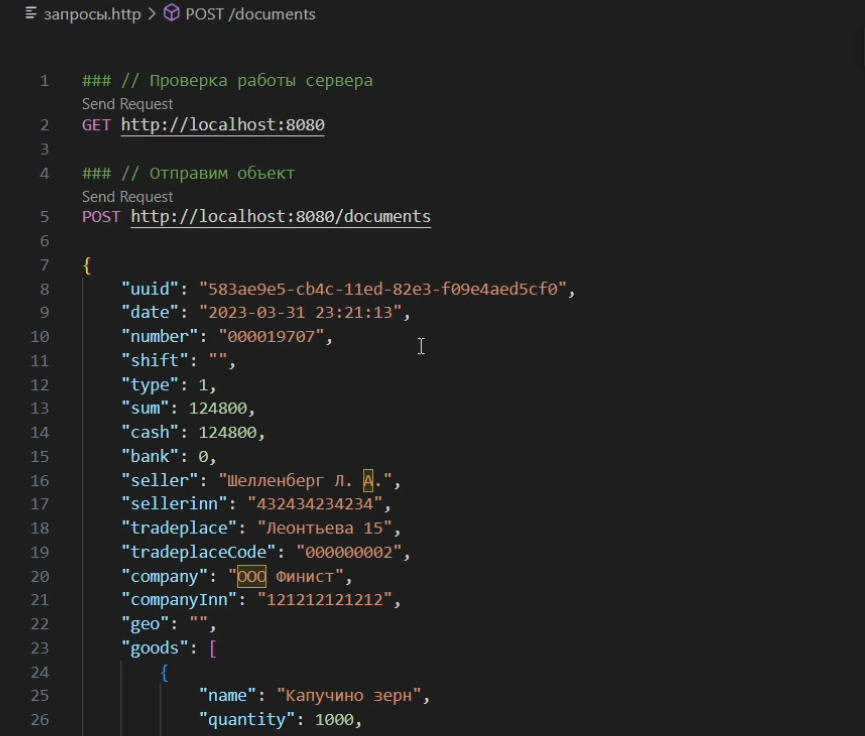Image resolution: width=865 pixels, height=736 pixels.
Task: Click line number 1 in the gutter
Action: pyautogui.click(x=45, y=81)
